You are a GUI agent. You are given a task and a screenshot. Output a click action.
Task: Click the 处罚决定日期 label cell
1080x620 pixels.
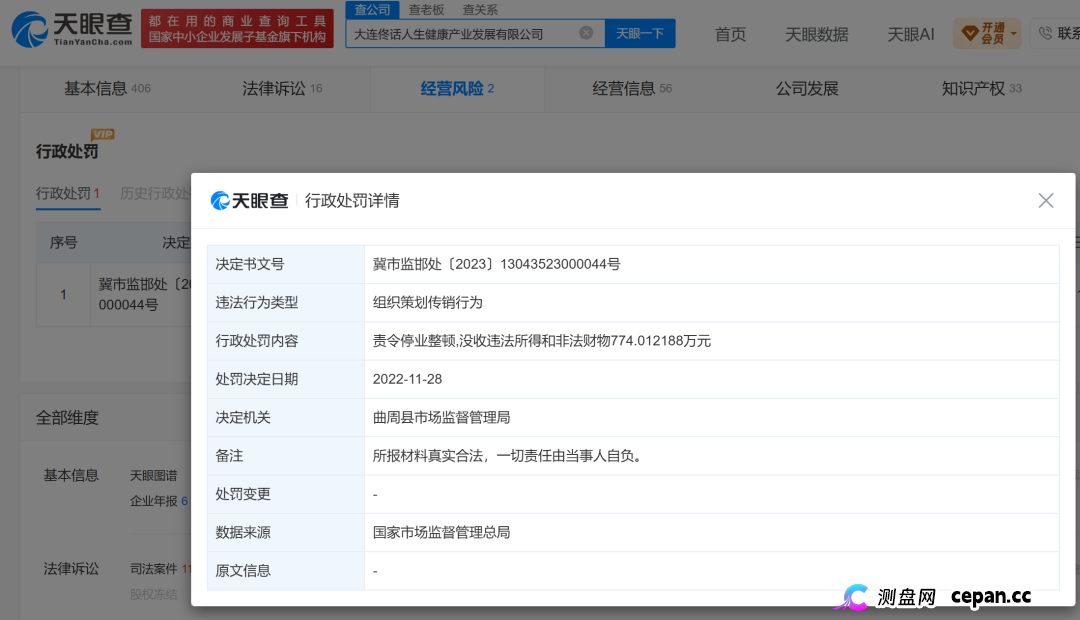[285, 380]
